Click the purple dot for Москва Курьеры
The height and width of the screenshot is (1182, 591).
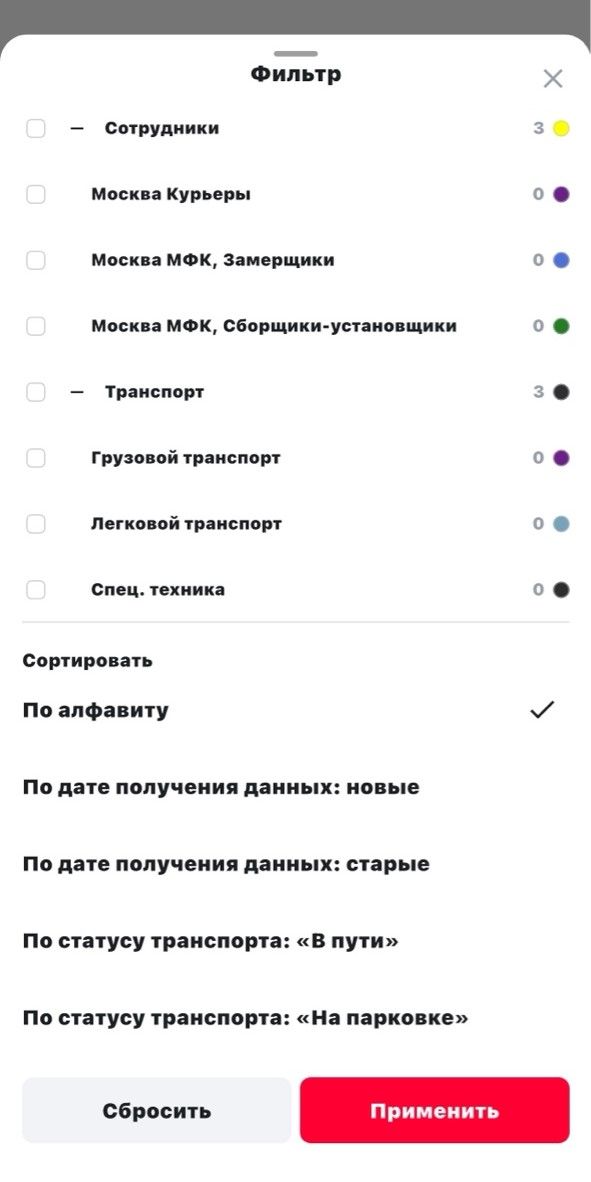pyautogui.click(x=561, y=194)
